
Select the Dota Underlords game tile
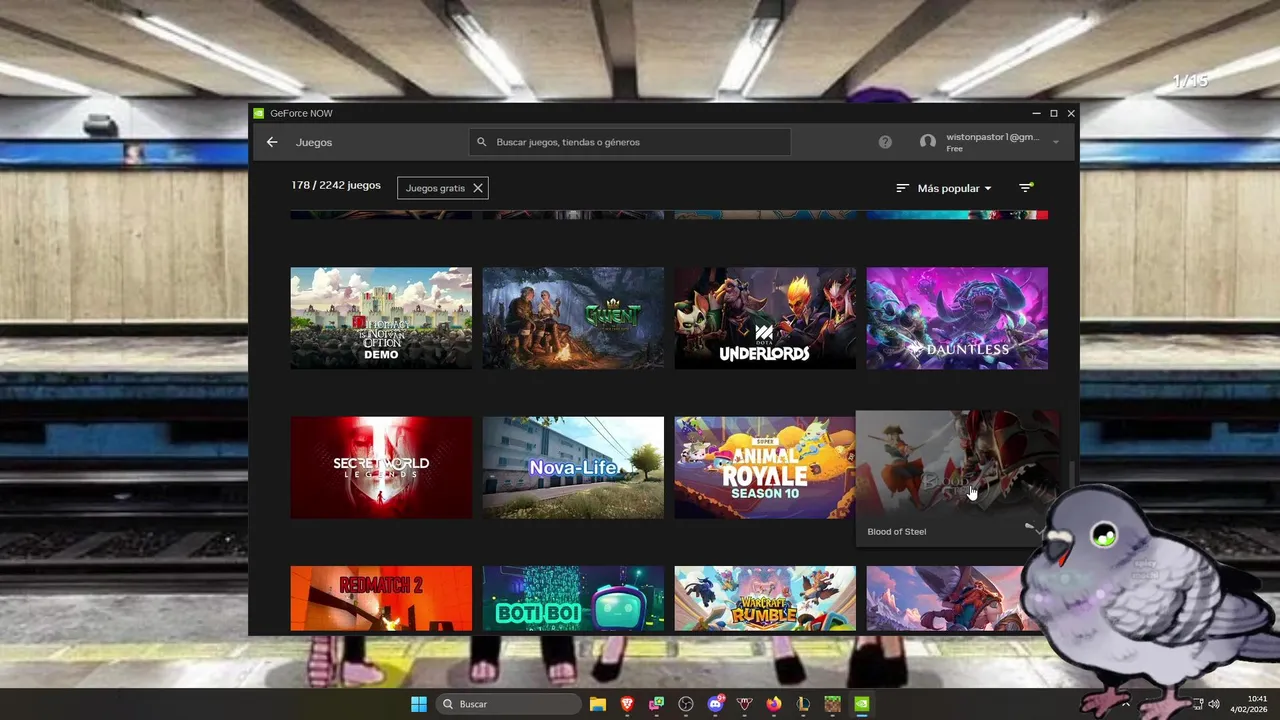coord(765,318)
